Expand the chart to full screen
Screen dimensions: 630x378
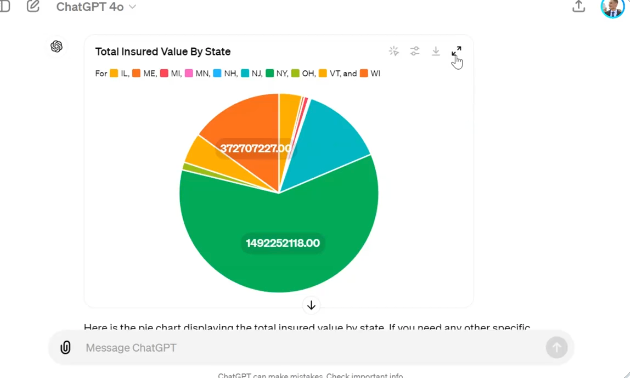456,51
